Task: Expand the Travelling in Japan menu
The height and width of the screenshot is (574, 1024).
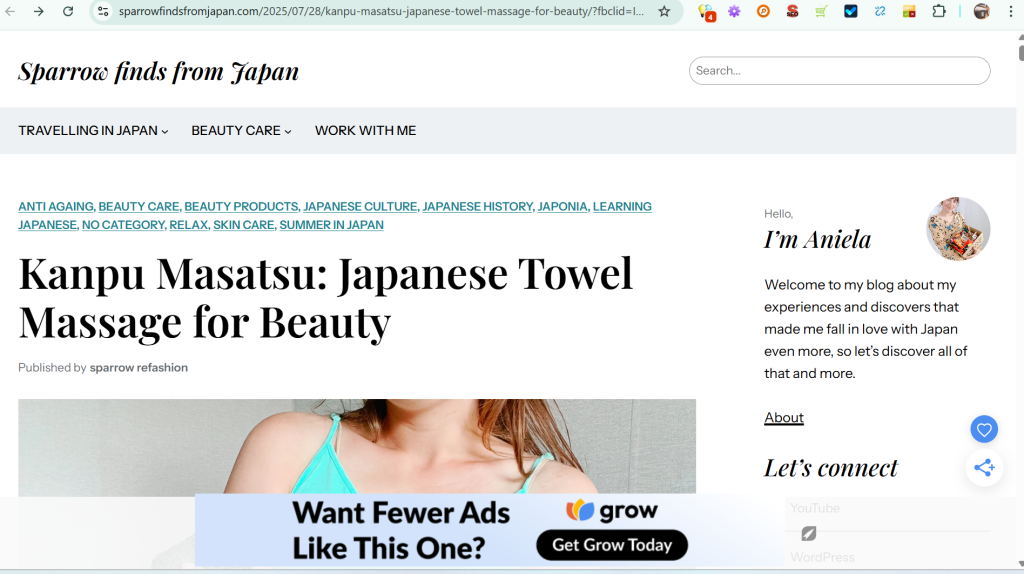Action: pyautogui.click(x=93, y=131)
